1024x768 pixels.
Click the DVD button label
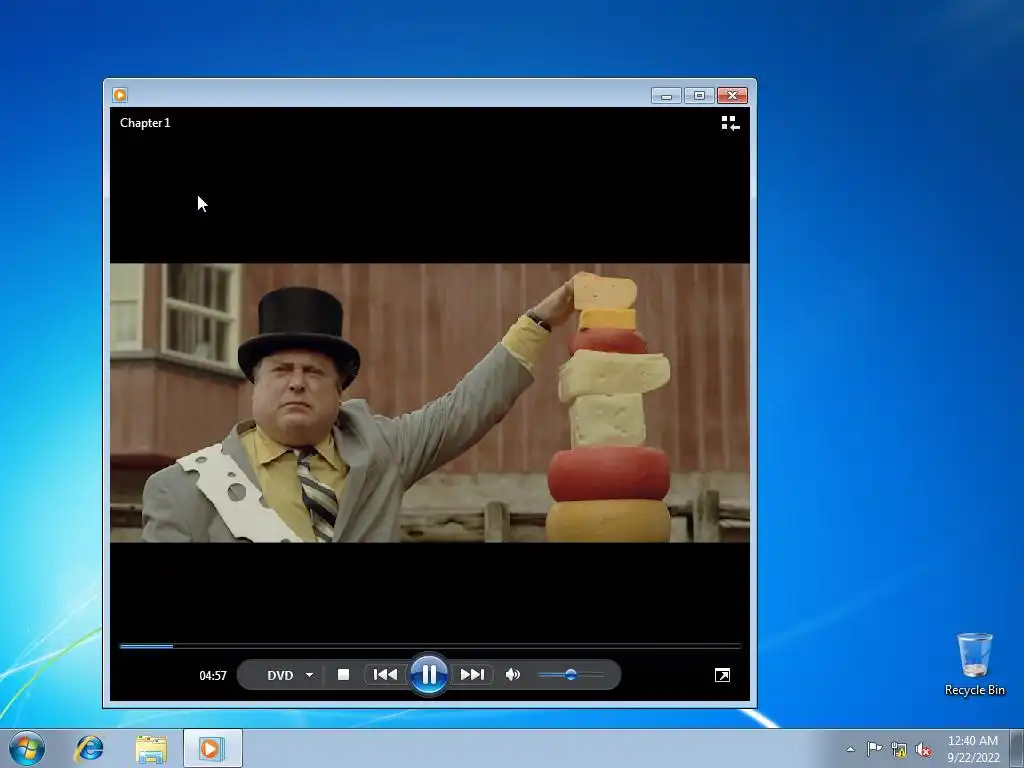(280, 675)
